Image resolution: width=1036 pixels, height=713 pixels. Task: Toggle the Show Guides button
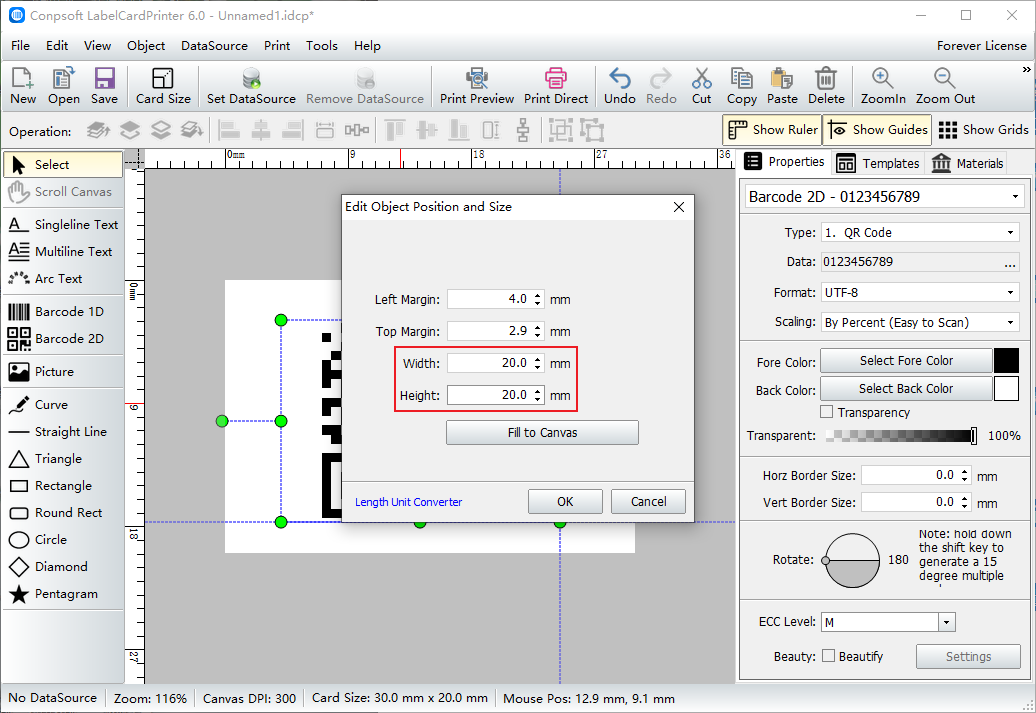click(x=877, y=130)
